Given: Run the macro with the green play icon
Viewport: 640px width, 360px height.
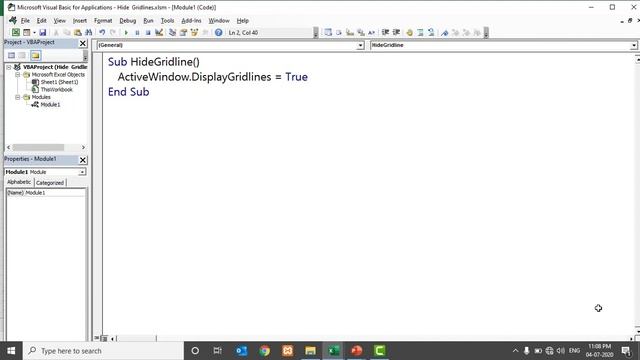Looking at the screenshot, I should pyautogui.click(x=126, y=32).
